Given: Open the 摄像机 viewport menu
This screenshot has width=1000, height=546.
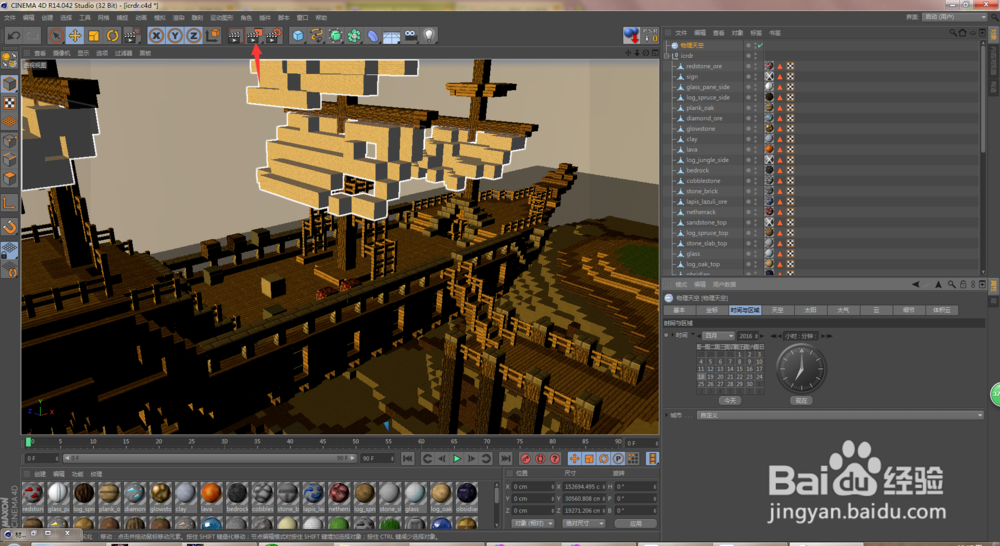Looking at the screenshot, I should click(x=62, y=53).
